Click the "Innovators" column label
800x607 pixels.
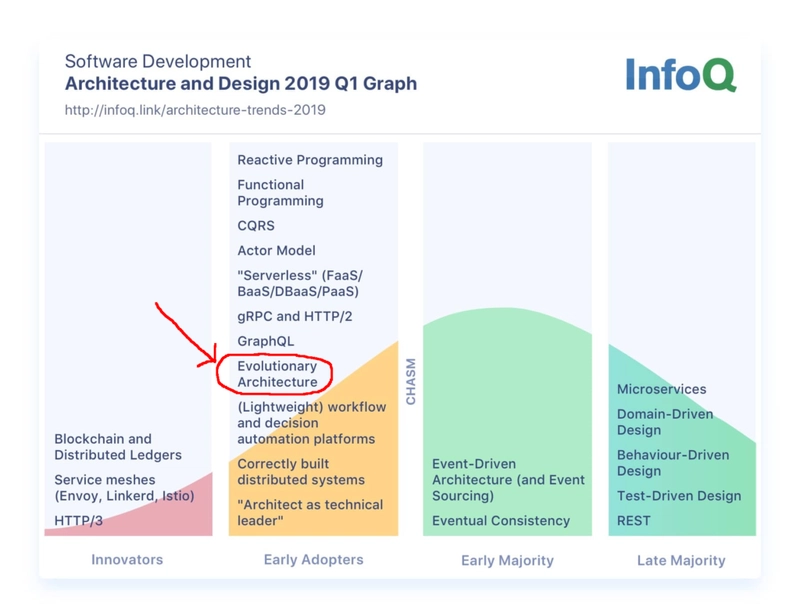click(127, 560)
